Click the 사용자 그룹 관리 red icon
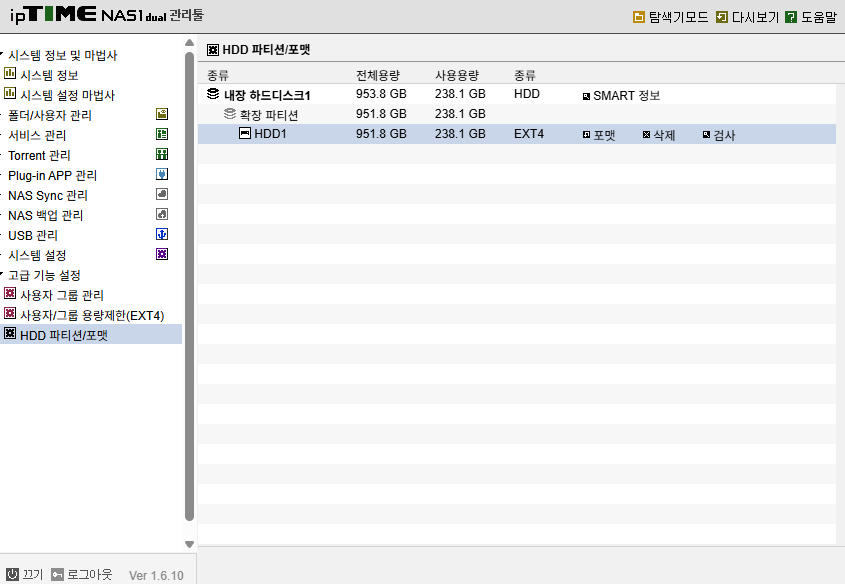This screenshot has width=845, height=584. pos(10,293)
